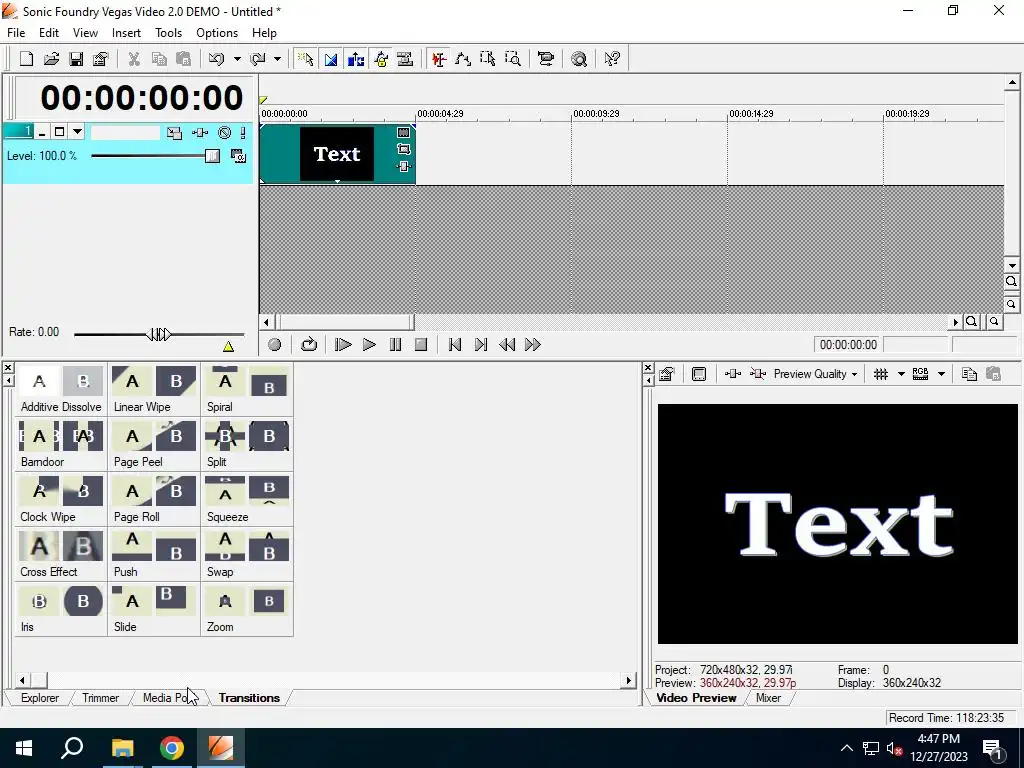Solo track 1

243,133
